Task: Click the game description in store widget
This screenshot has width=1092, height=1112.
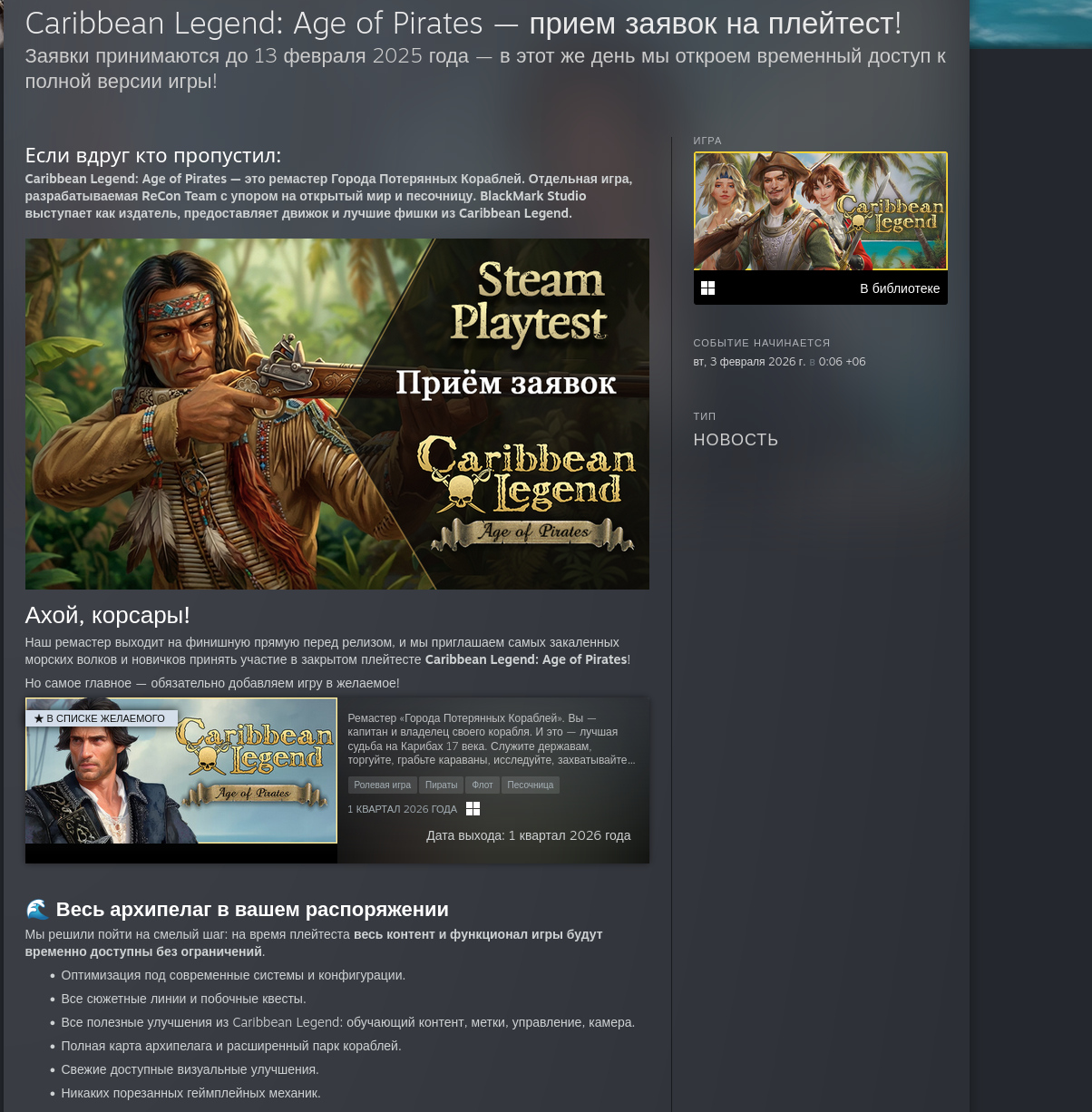Action: coord(492,739)
